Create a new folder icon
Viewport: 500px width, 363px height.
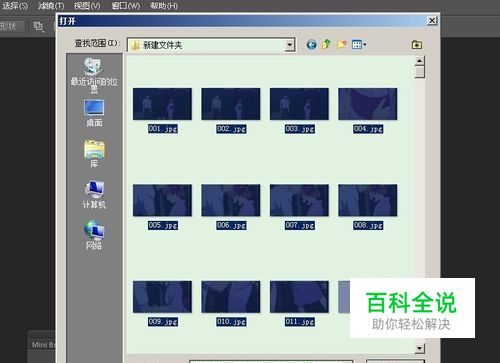(x=342, y=44)
